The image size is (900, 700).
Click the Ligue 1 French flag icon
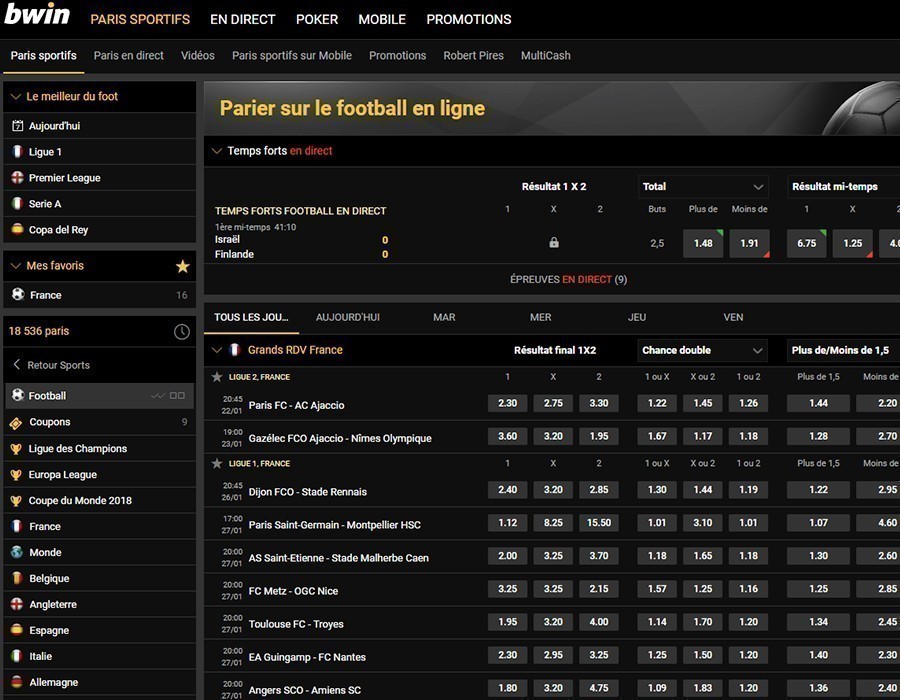point(17,151)
